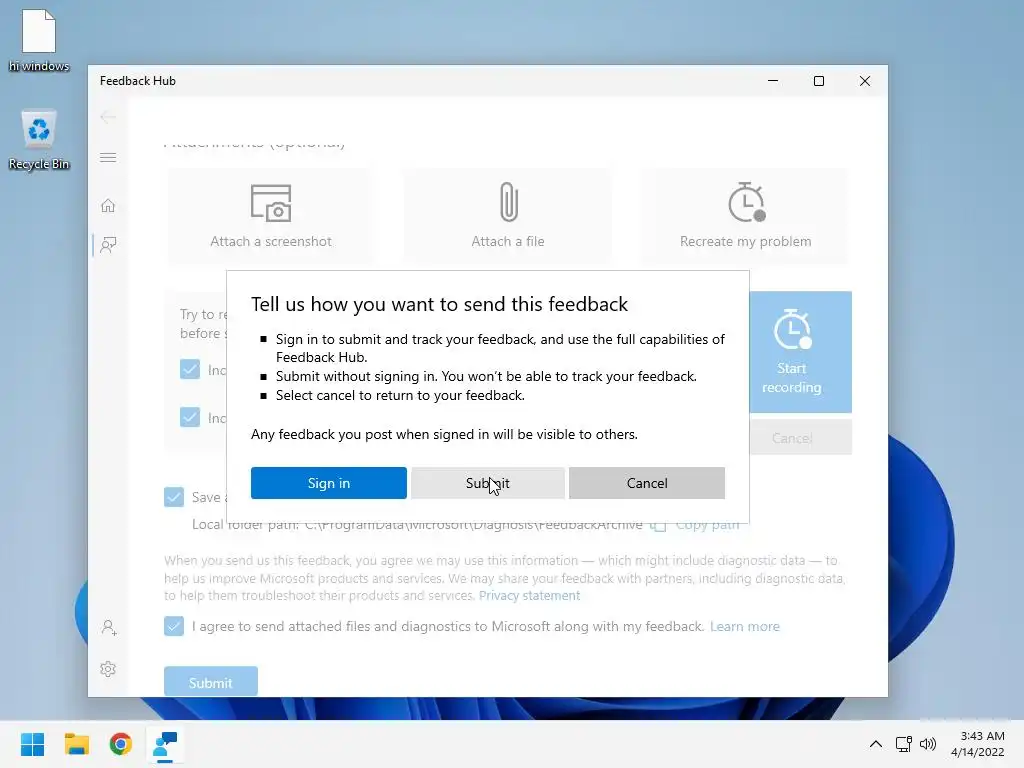Maximize the Feedback Hub window
This screenshot has height=768, width=1024.
click(819, 81)
